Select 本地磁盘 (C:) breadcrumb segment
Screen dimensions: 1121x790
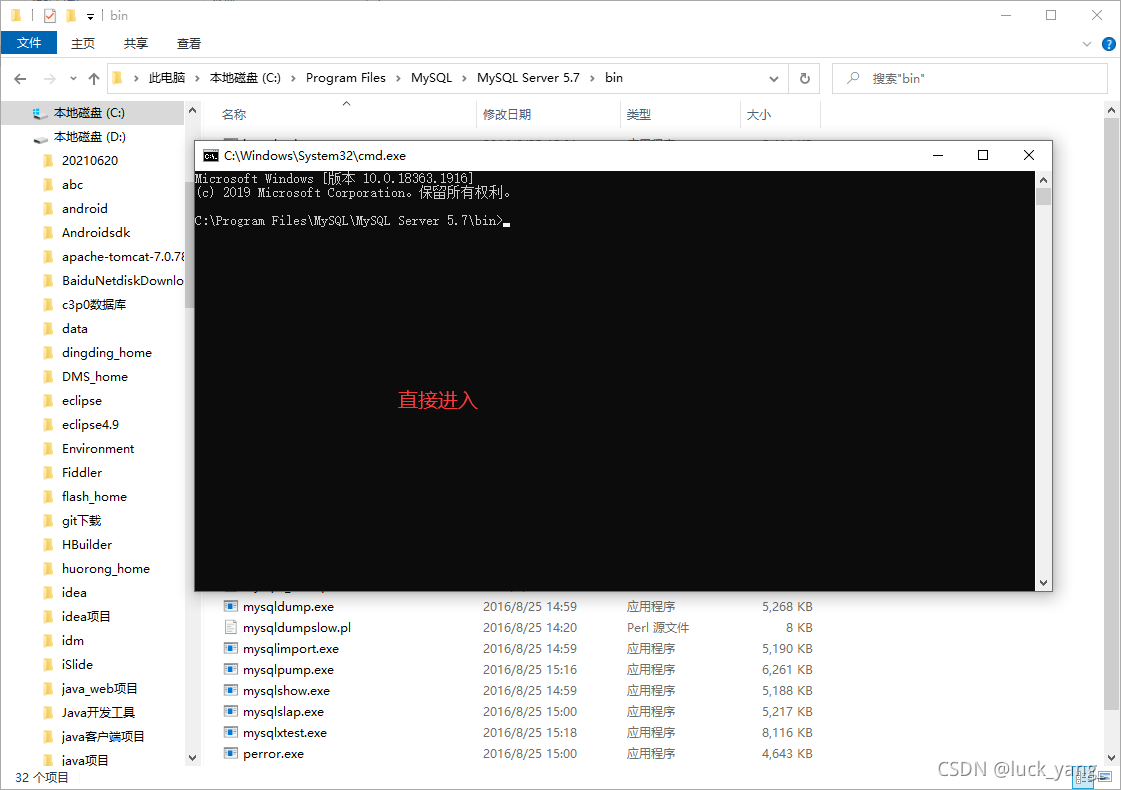click(x=245, y=78)
